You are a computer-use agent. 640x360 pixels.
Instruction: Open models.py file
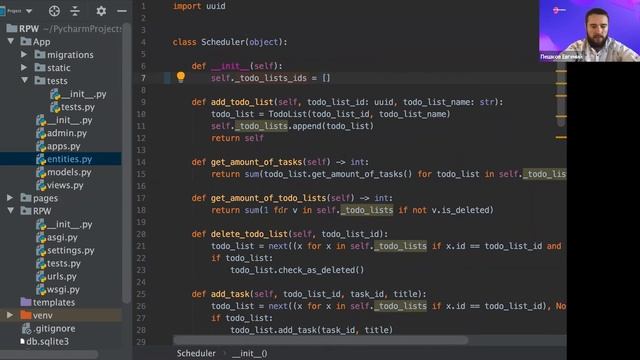(69, 172)
